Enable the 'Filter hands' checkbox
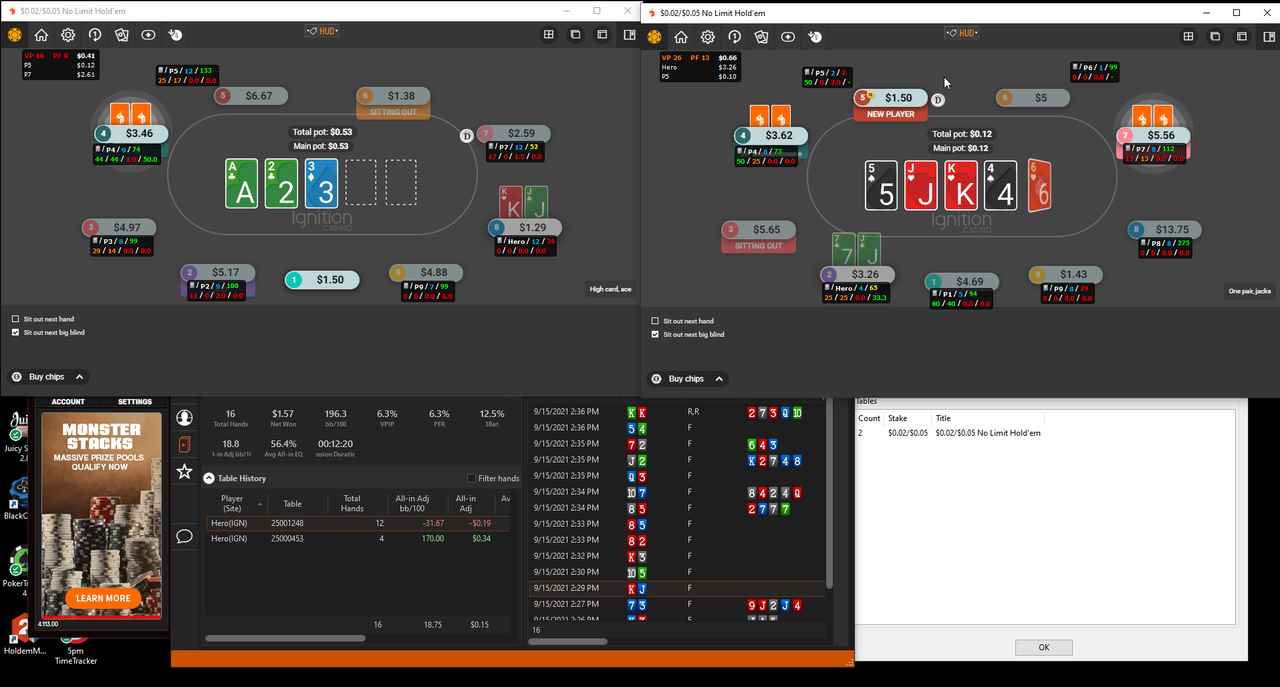The height and width of the screenshot is (687, 1280). (472, 478)
